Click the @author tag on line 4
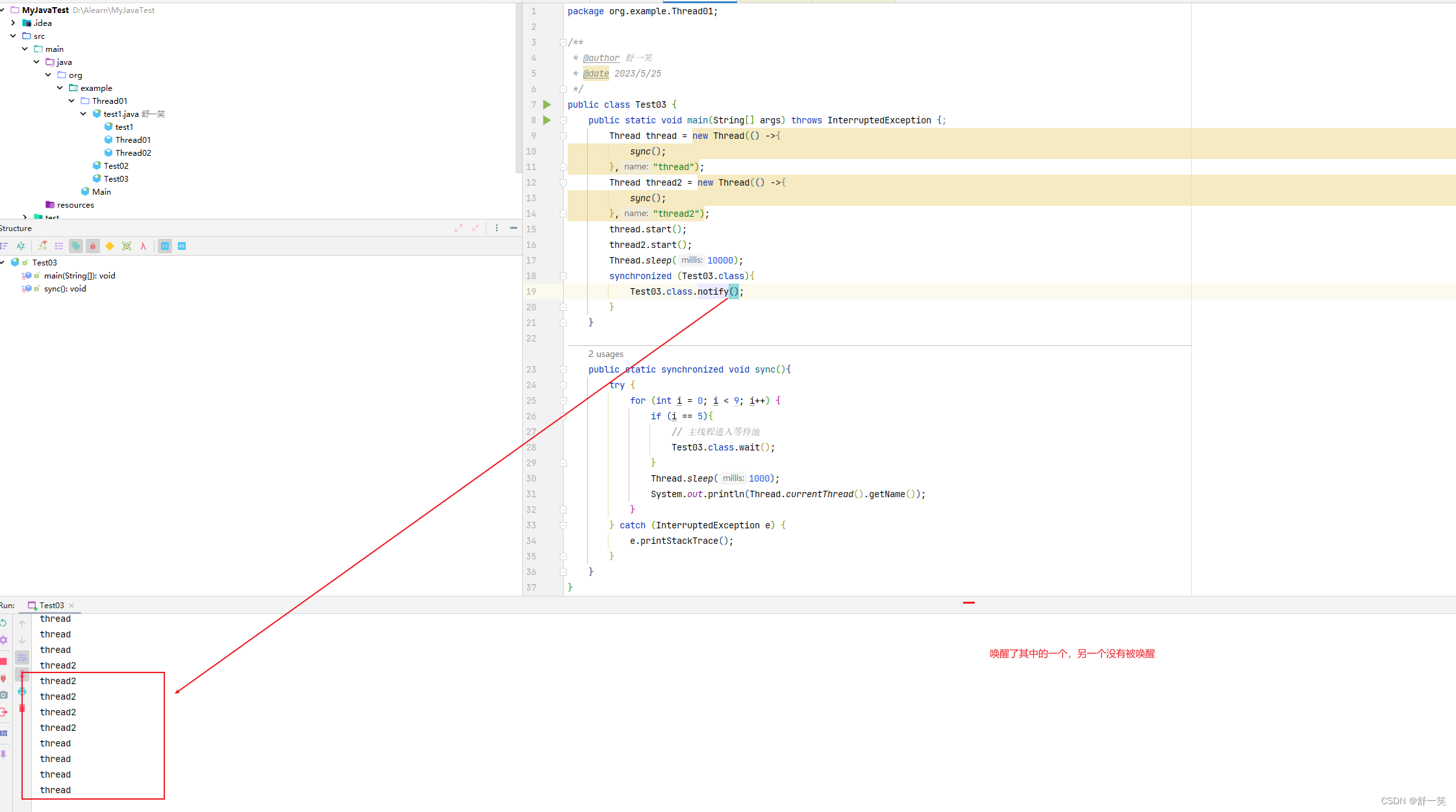Screen dimensions: 1456x812 coord(601,58)
